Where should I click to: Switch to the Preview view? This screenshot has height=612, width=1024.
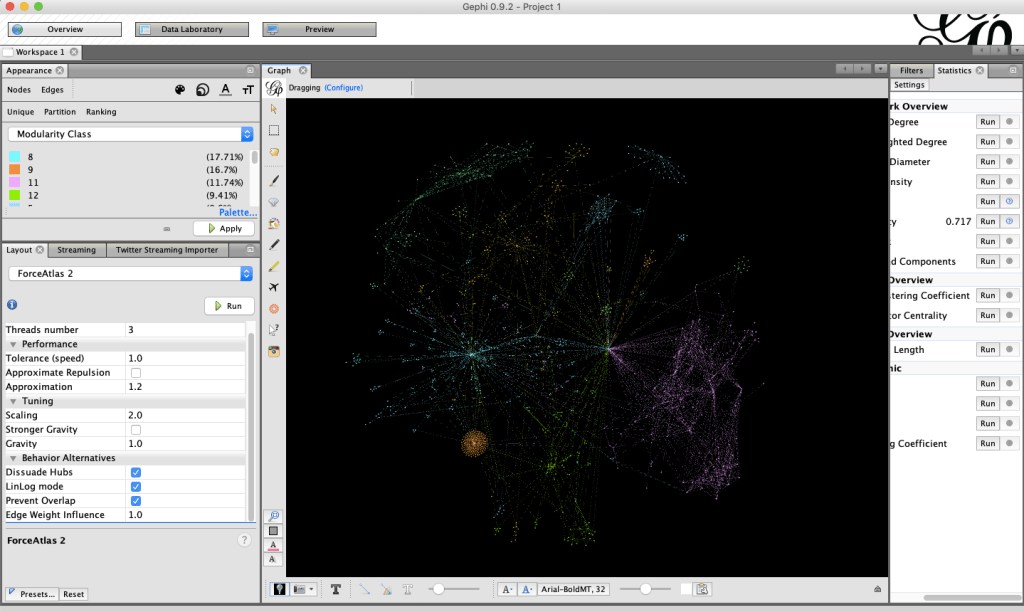(319, 29)
